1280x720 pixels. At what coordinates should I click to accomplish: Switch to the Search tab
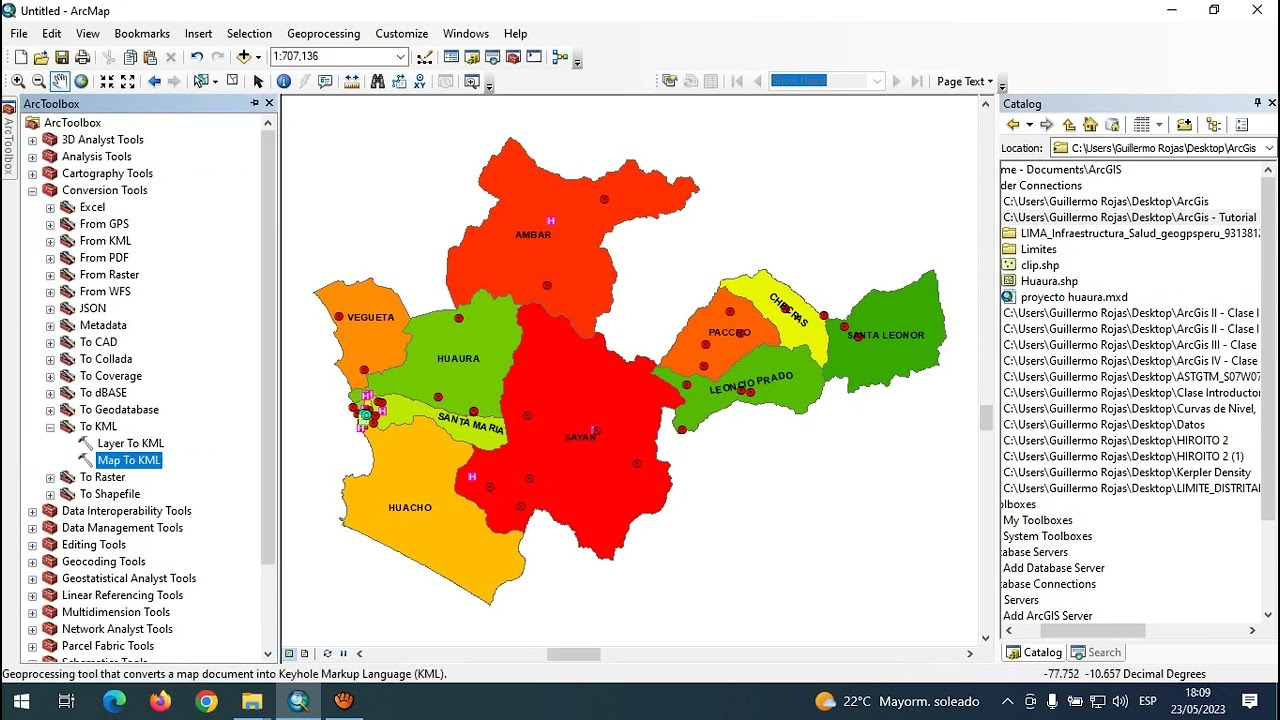pos(1096,652)
